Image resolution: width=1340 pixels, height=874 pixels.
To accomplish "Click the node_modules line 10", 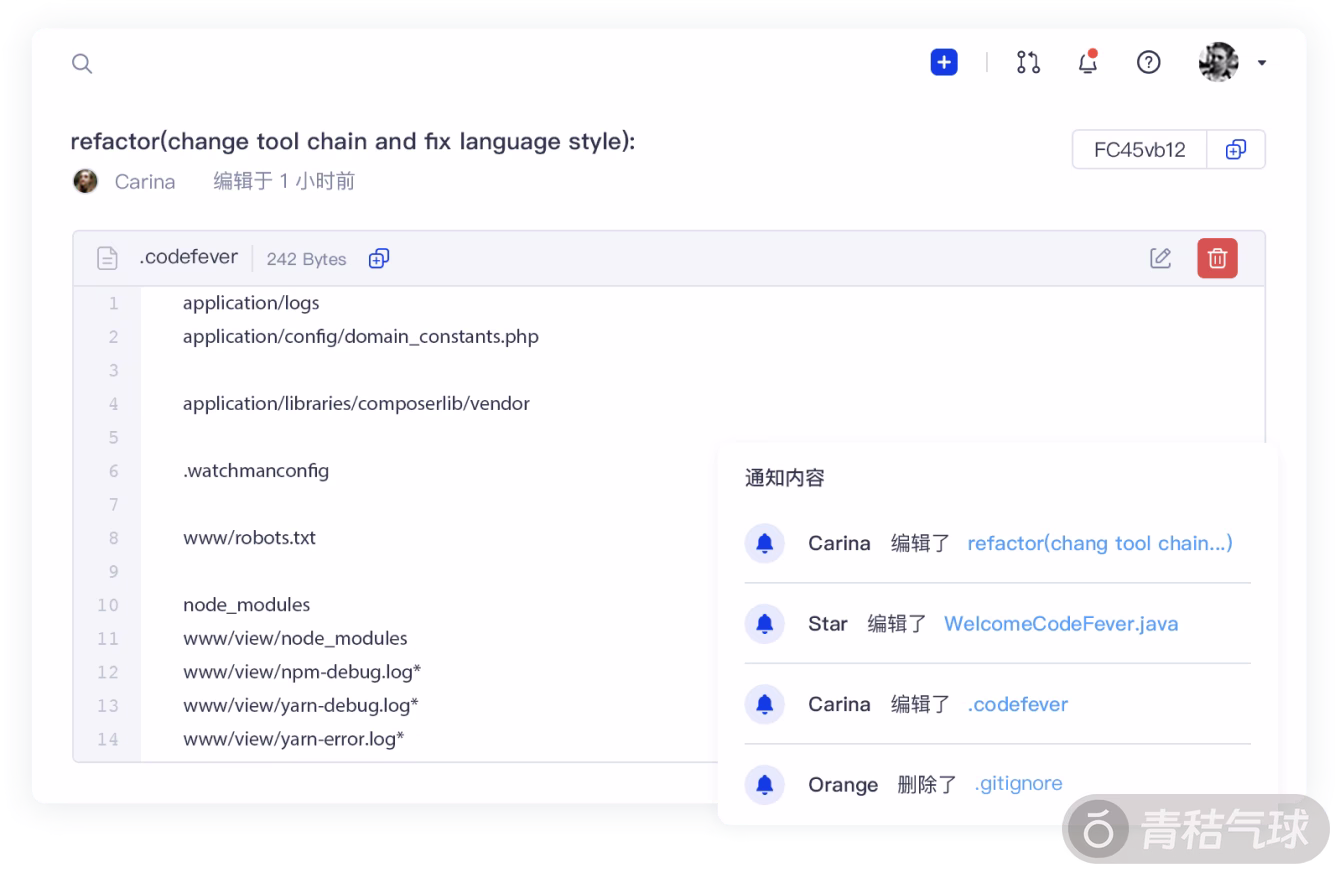I will 246,605.
